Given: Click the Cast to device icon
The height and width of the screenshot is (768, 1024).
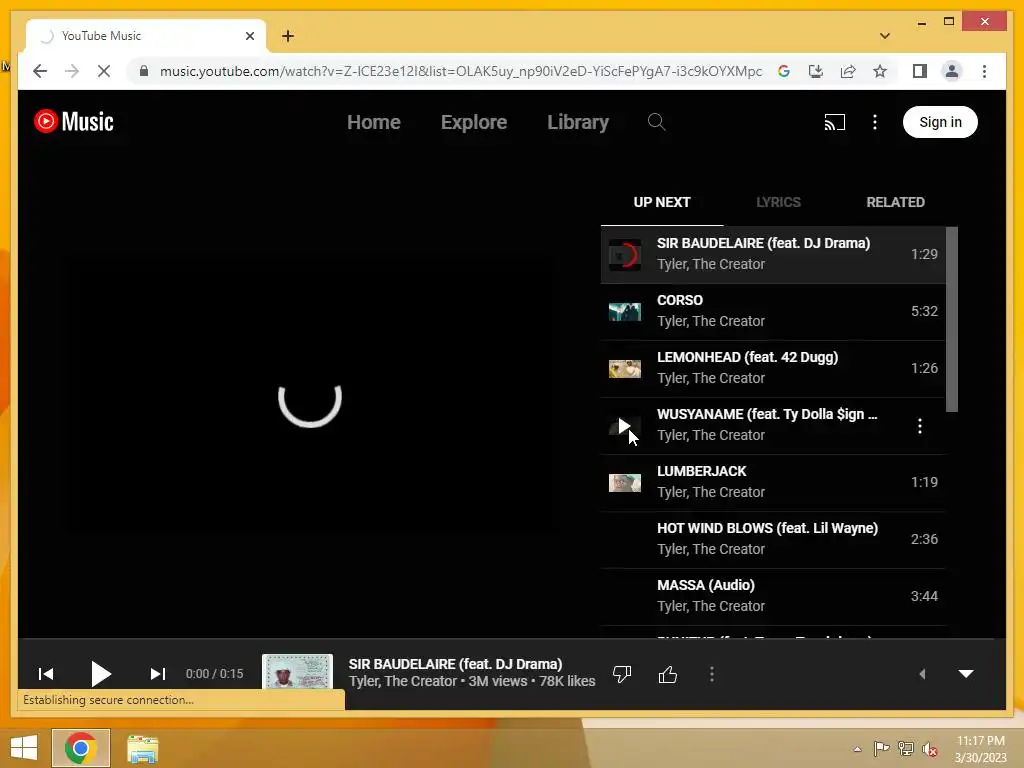Looking at the screenshot, I should coord(834,122).
